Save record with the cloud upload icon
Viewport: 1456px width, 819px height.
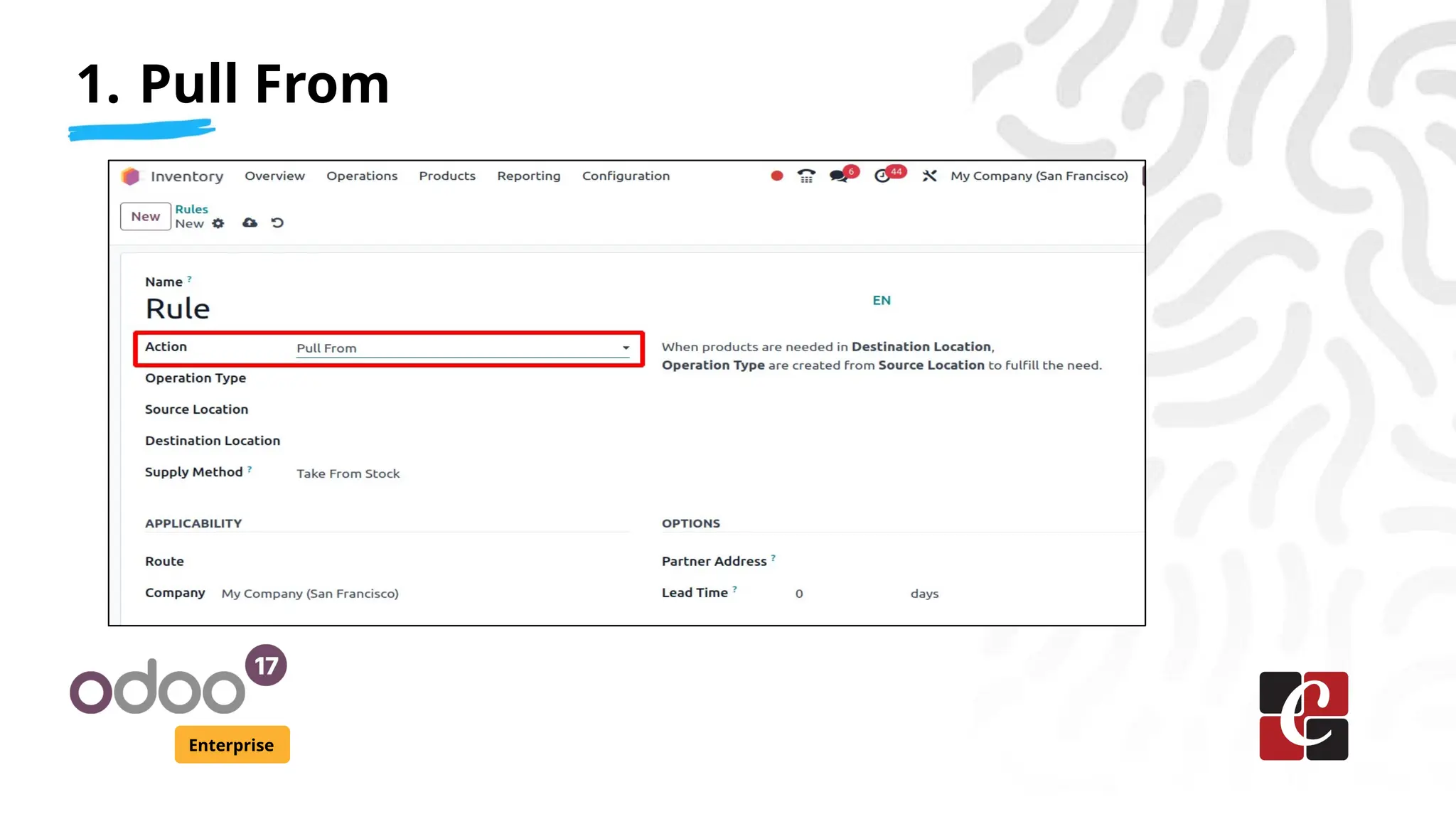[250, 223]
